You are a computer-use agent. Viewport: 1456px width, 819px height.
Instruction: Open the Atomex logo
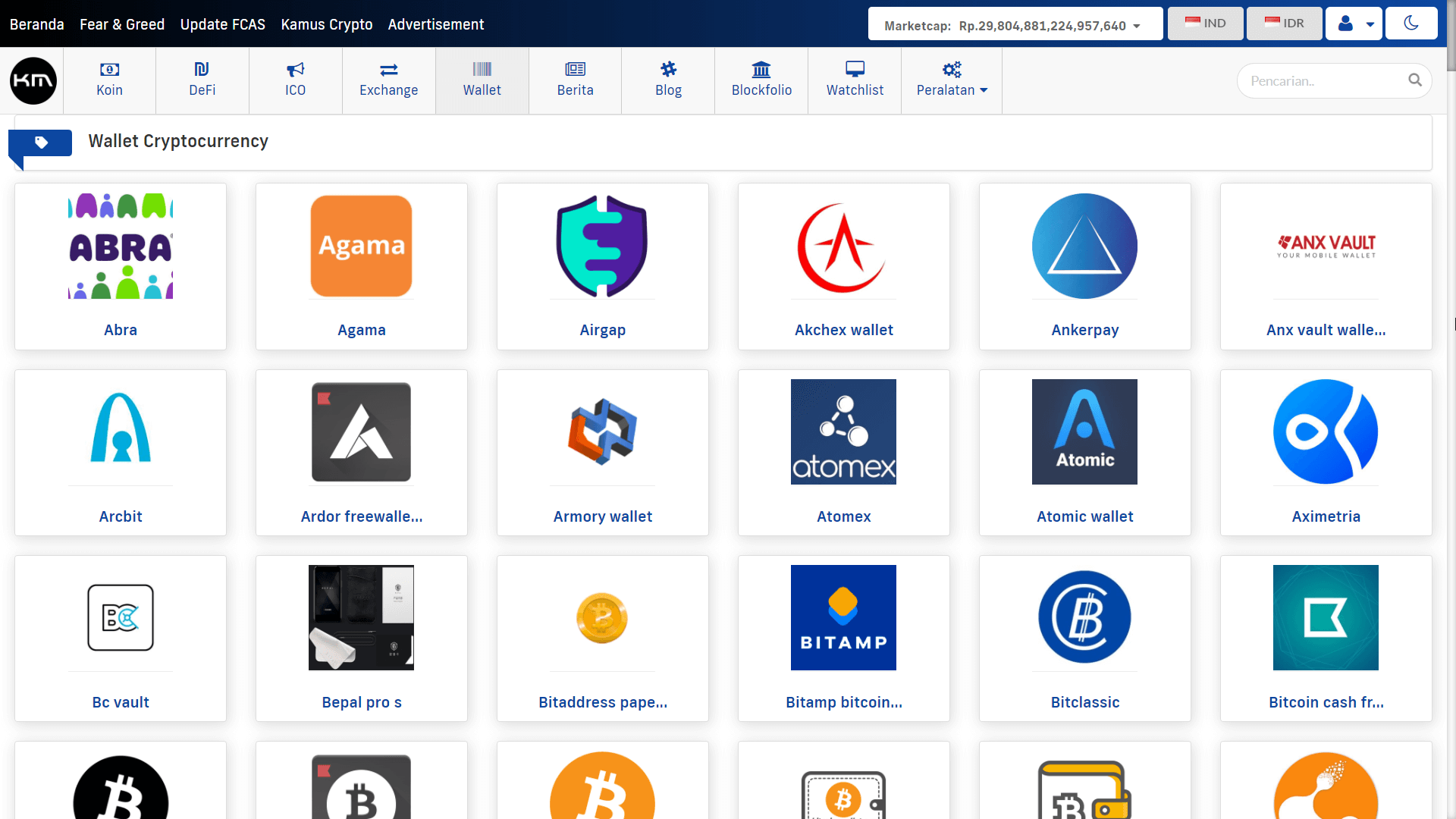(x=843, y=431)
